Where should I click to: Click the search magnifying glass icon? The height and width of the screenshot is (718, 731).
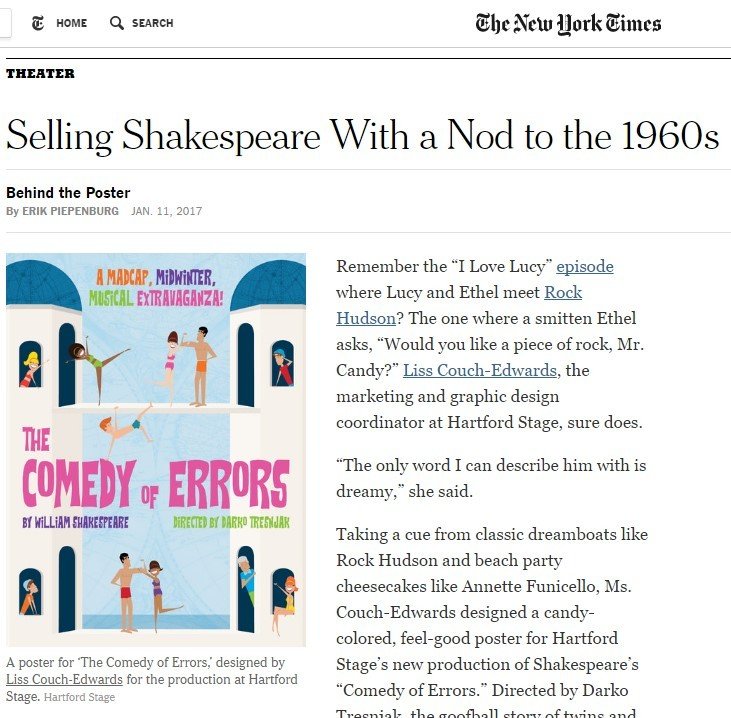click(117, 23)
